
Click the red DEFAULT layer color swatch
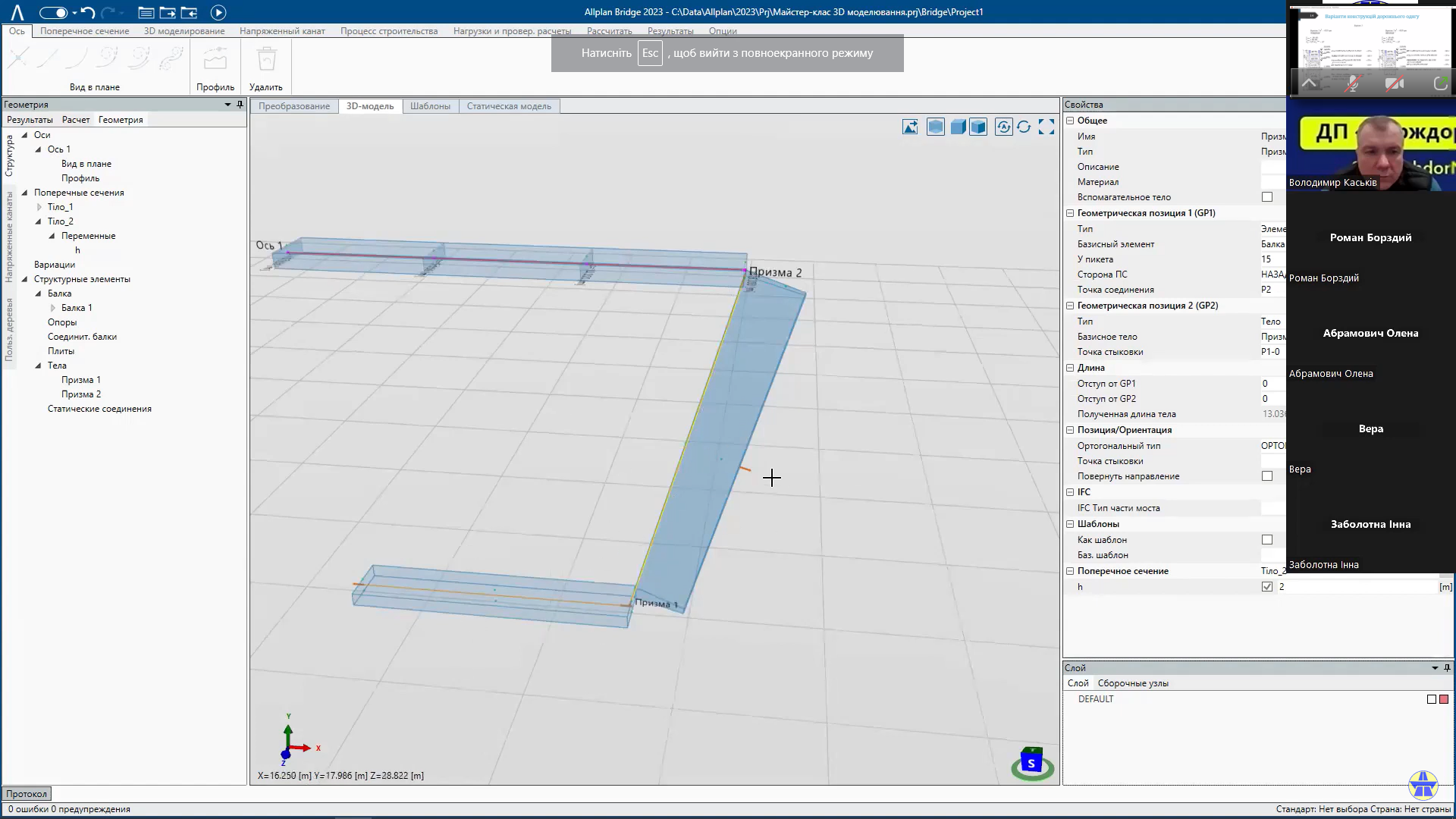pos(1444,699)
